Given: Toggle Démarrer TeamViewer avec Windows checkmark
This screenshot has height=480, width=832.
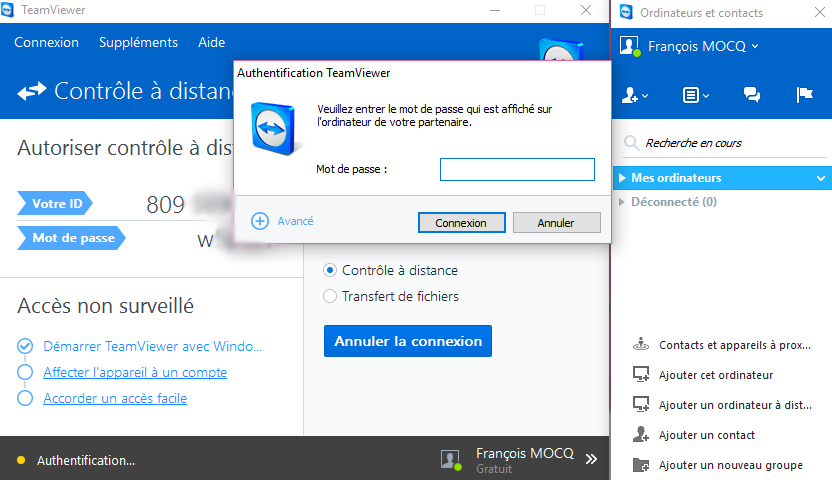Looking at the screenshot, I should [x=25, y=346].
